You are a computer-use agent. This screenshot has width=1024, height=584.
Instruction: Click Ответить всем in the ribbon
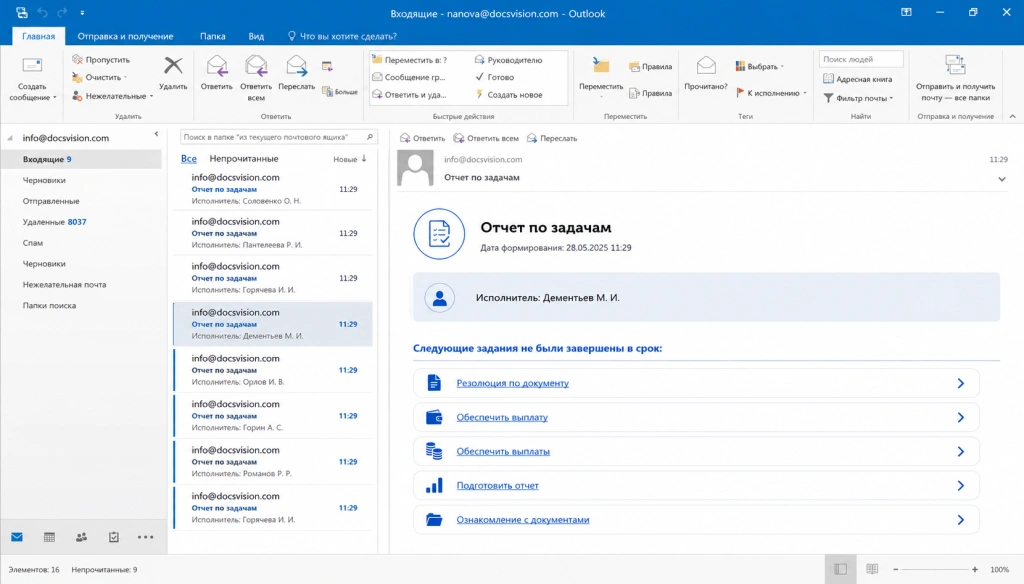[256, 78]
